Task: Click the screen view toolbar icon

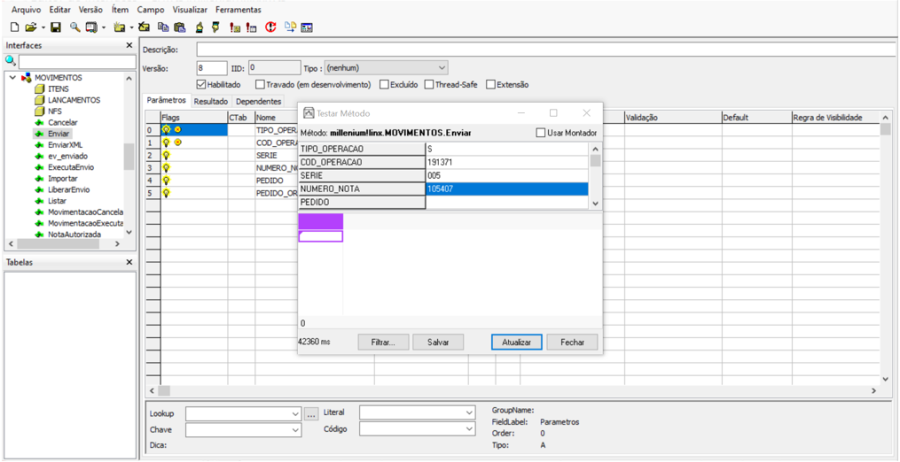Action: (91, 27)
